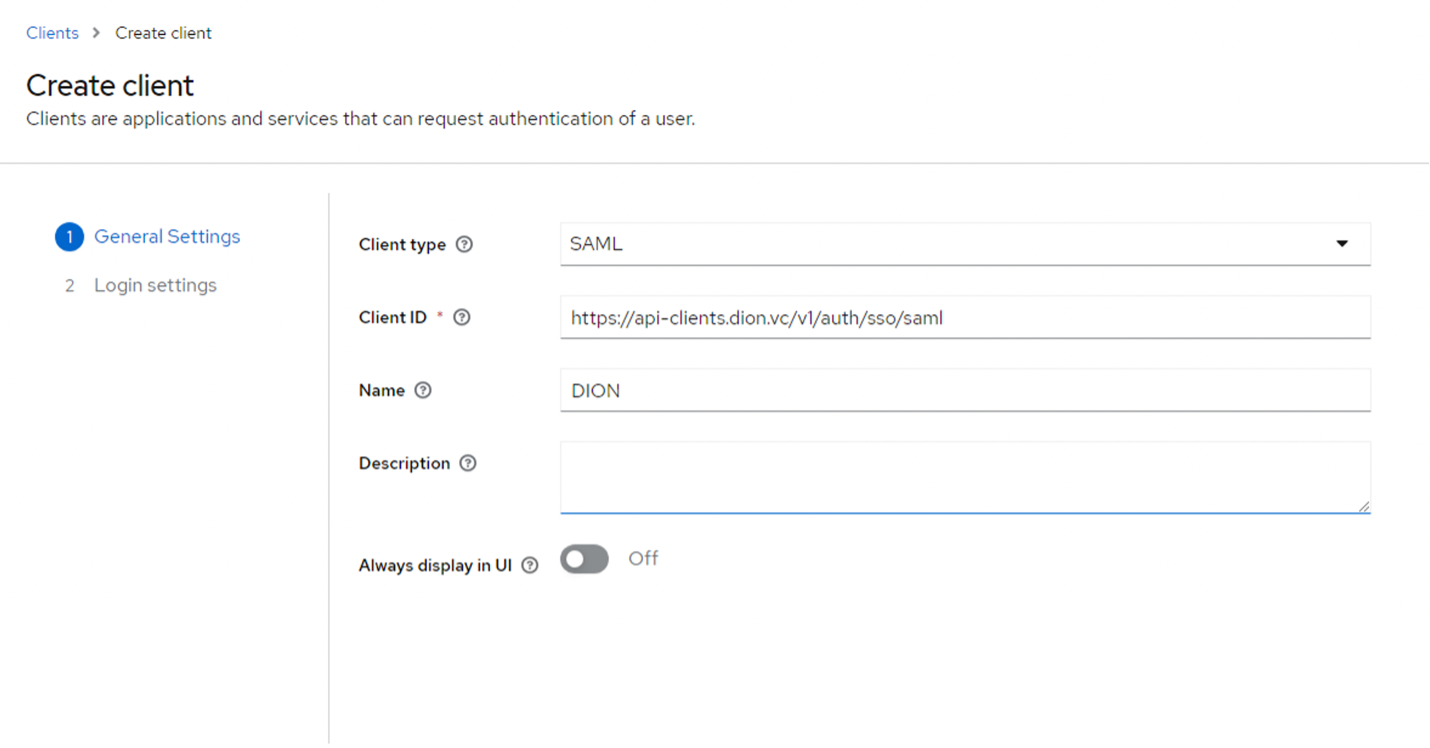Click the Create client page heading
The width and height of the screenshot is (1430, 748).
pos(110,85)
